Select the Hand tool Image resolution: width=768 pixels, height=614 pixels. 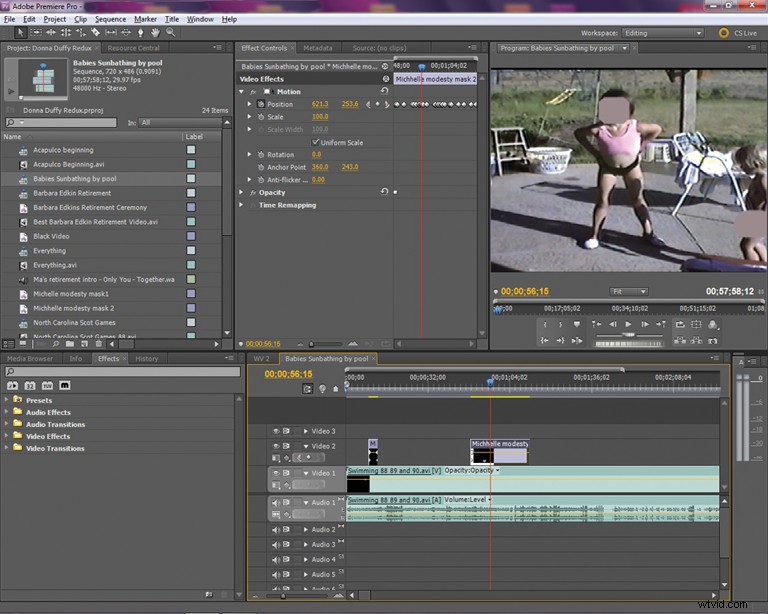click(155, 32)
